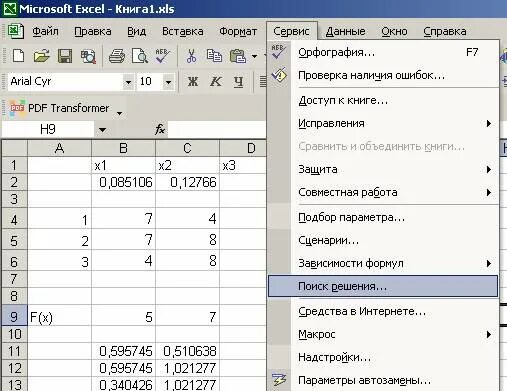Choose Проверка наличия ошибок…

383,75
